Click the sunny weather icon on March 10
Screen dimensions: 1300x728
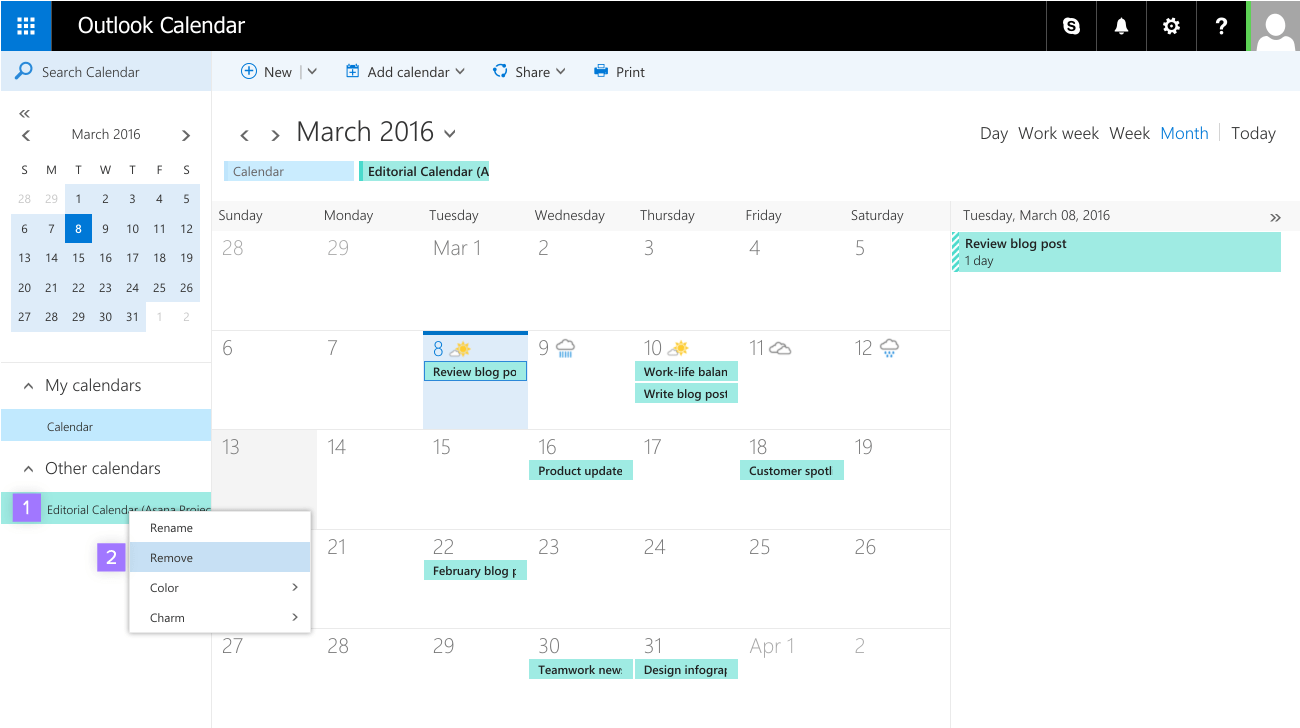(679, 347)
